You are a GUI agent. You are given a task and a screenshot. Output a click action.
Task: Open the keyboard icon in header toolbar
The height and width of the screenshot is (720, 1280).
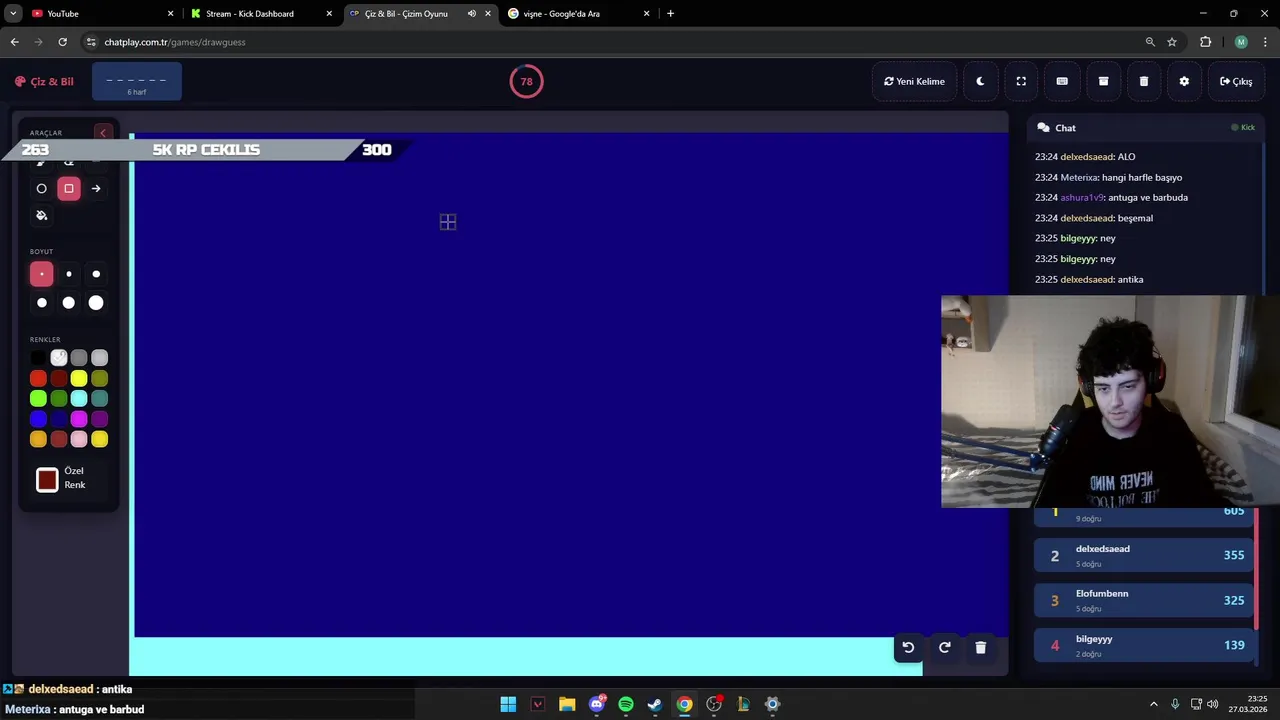[1062, 81]
